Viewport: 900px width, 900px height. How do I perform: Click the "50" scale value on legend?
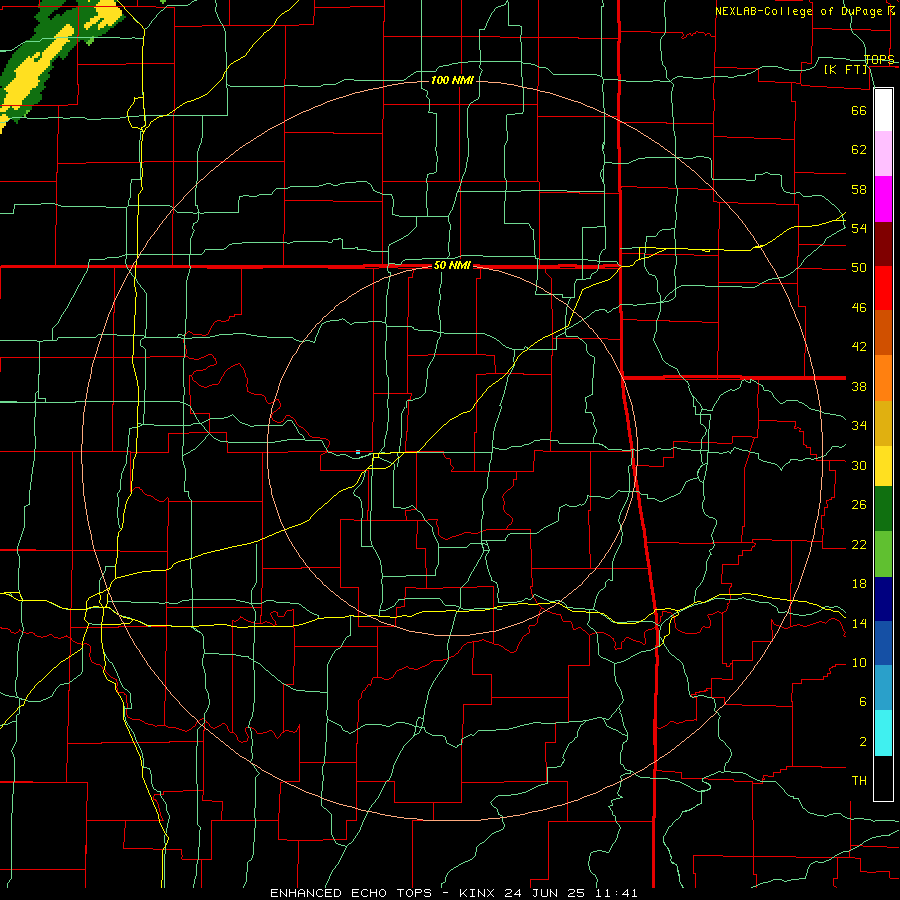[x=859, y=268]
